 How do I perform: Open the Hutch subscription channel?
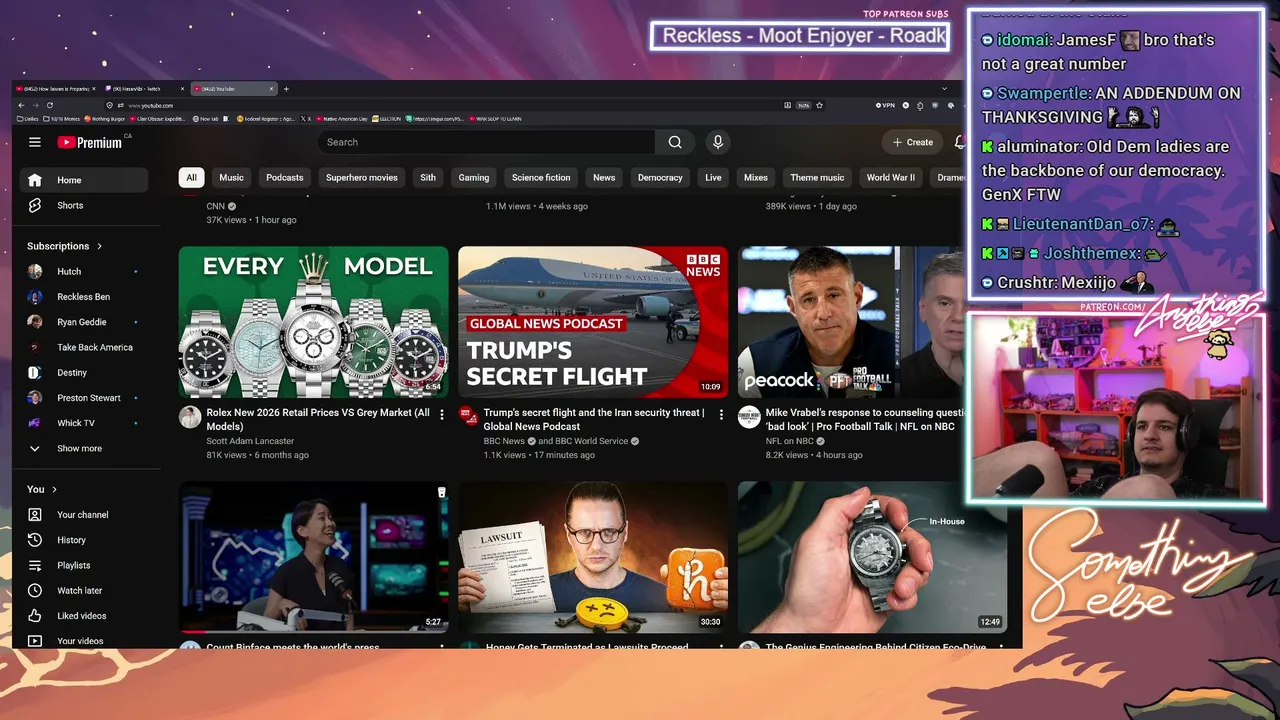pyautogui.click(x=84, y=271)
